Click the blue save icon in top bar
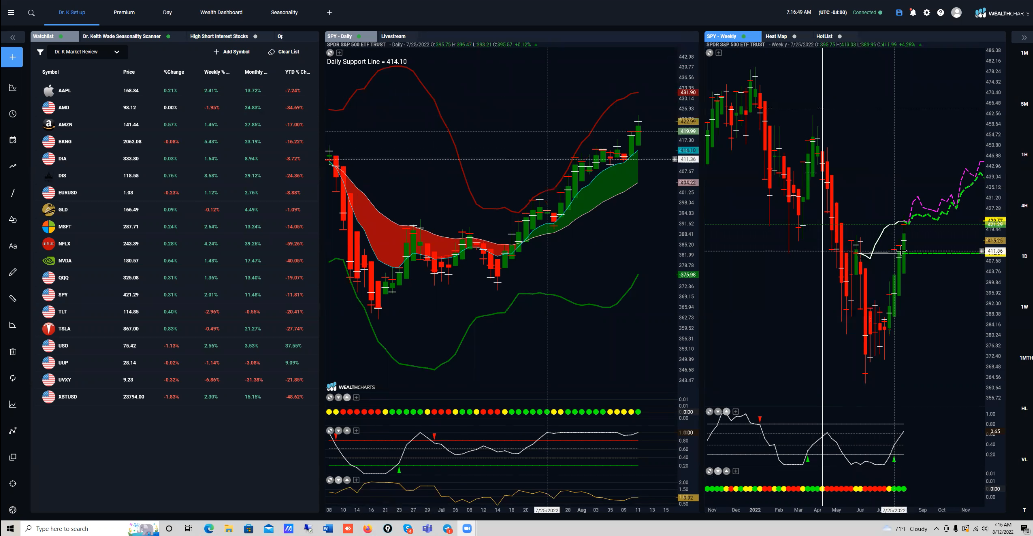This screenshot has width=1033, height=536. [x=899, y=13]
